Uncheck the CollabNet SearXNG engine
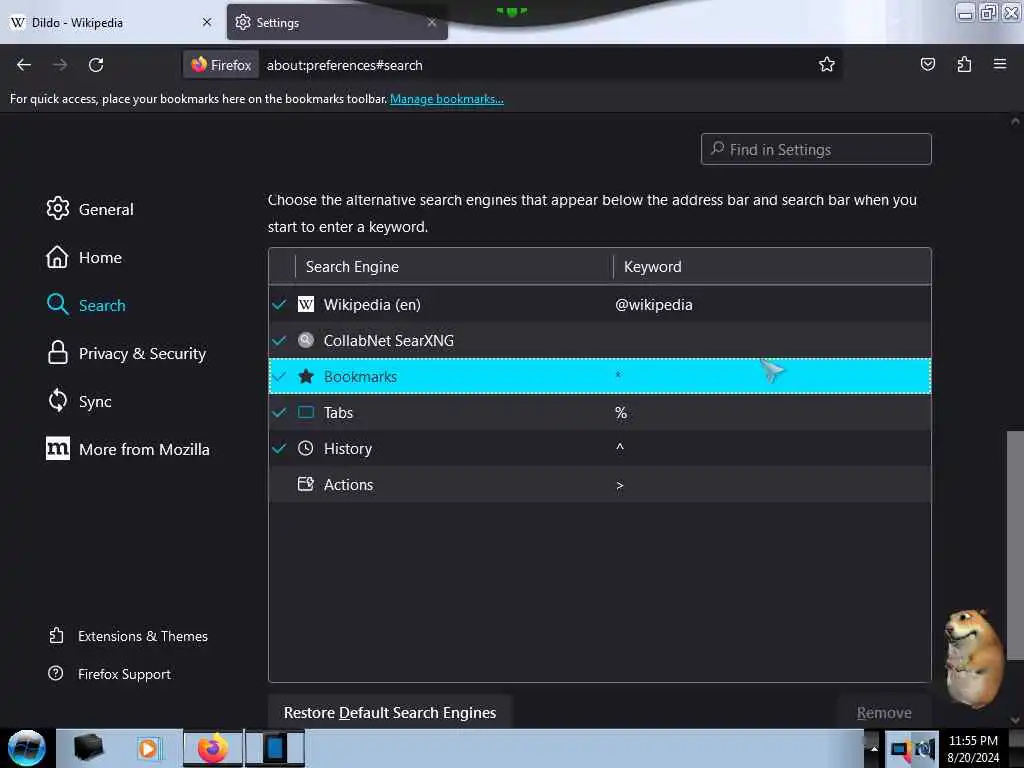The image size is (1024, 768). coord(280,340)
